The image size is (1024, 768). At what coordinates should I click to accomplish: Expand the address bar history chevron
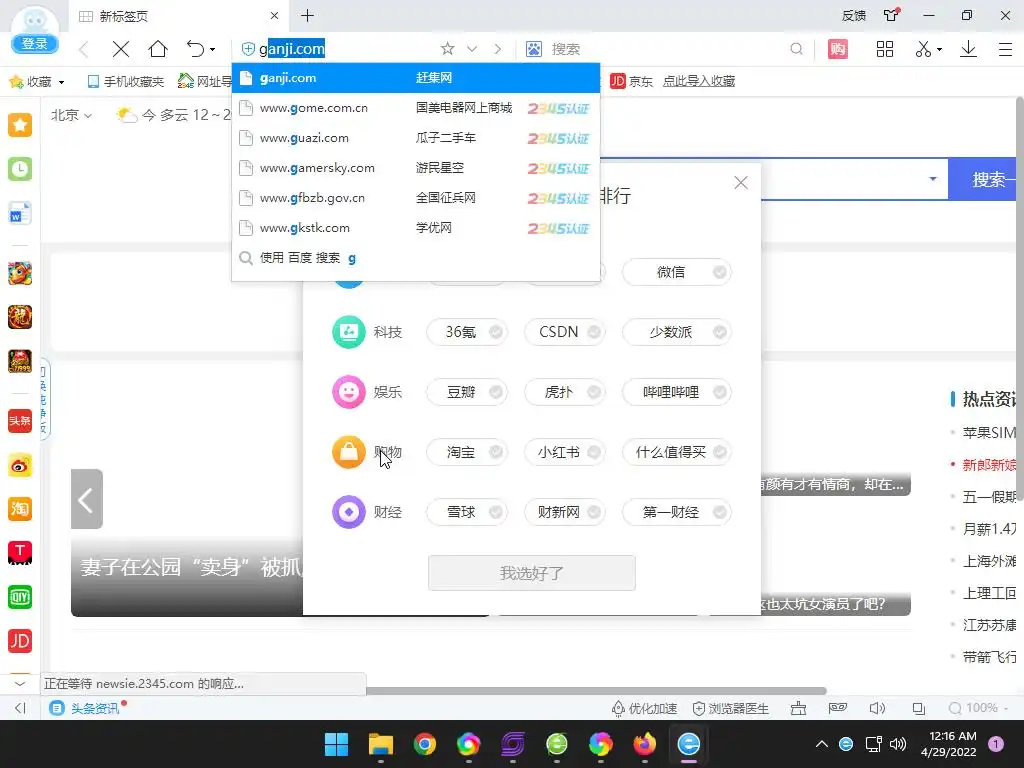[x=472, y=49]
